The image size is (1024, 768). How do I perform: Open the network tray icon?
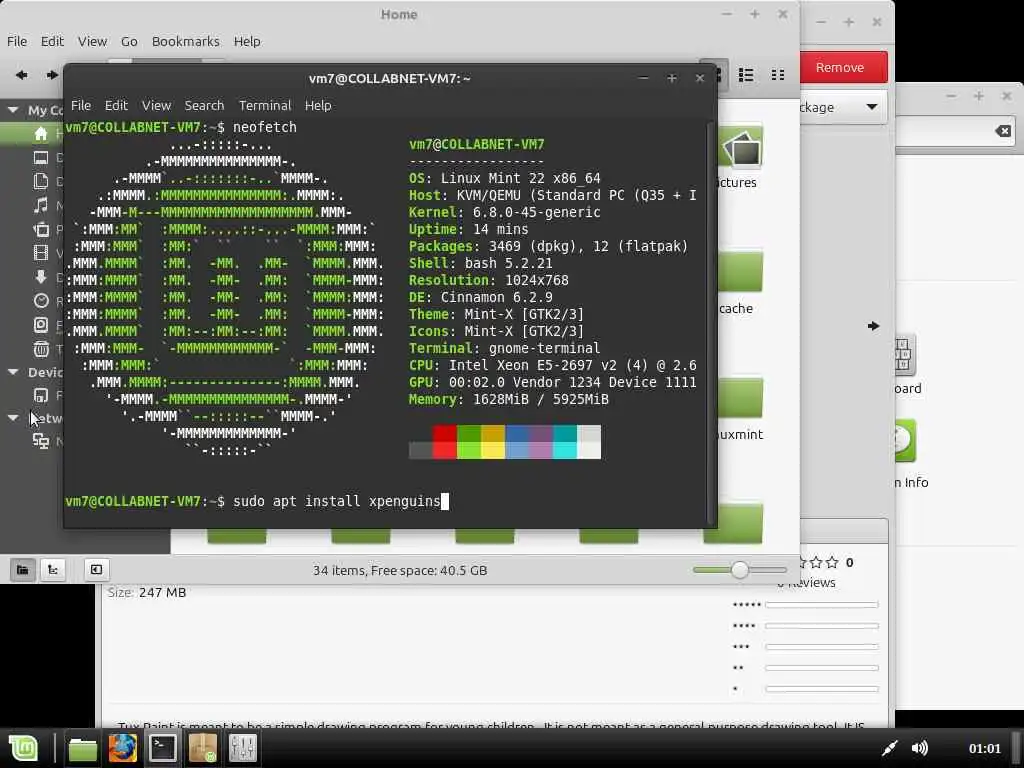point(889,748)
